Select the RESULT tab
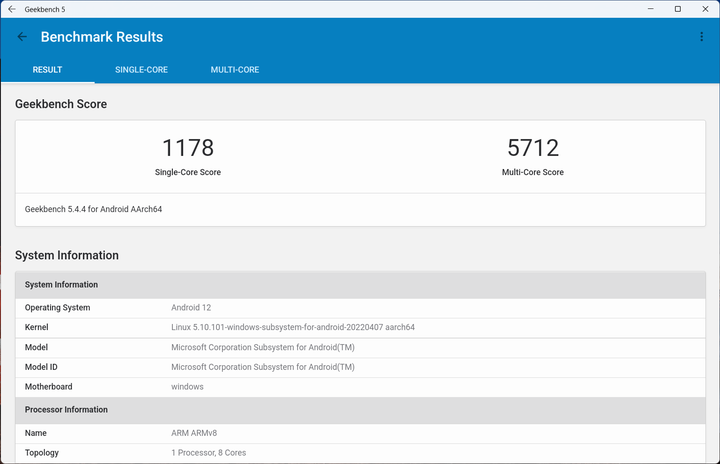This screenshot has width=720, height=464. 47,70
